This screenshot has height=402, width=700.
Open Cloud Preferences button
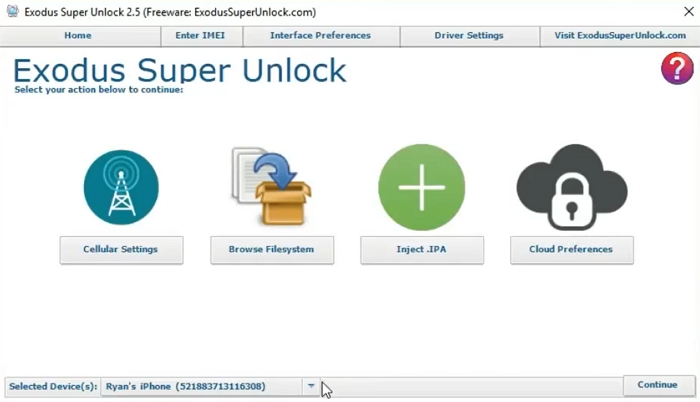point(572,250)
